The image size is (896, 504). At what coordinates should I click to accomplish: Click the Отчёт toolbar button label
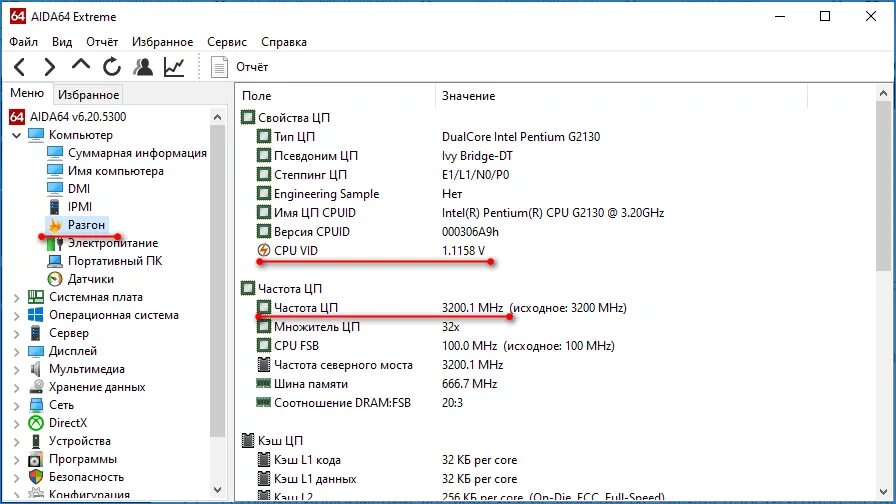tap(252, 67)
